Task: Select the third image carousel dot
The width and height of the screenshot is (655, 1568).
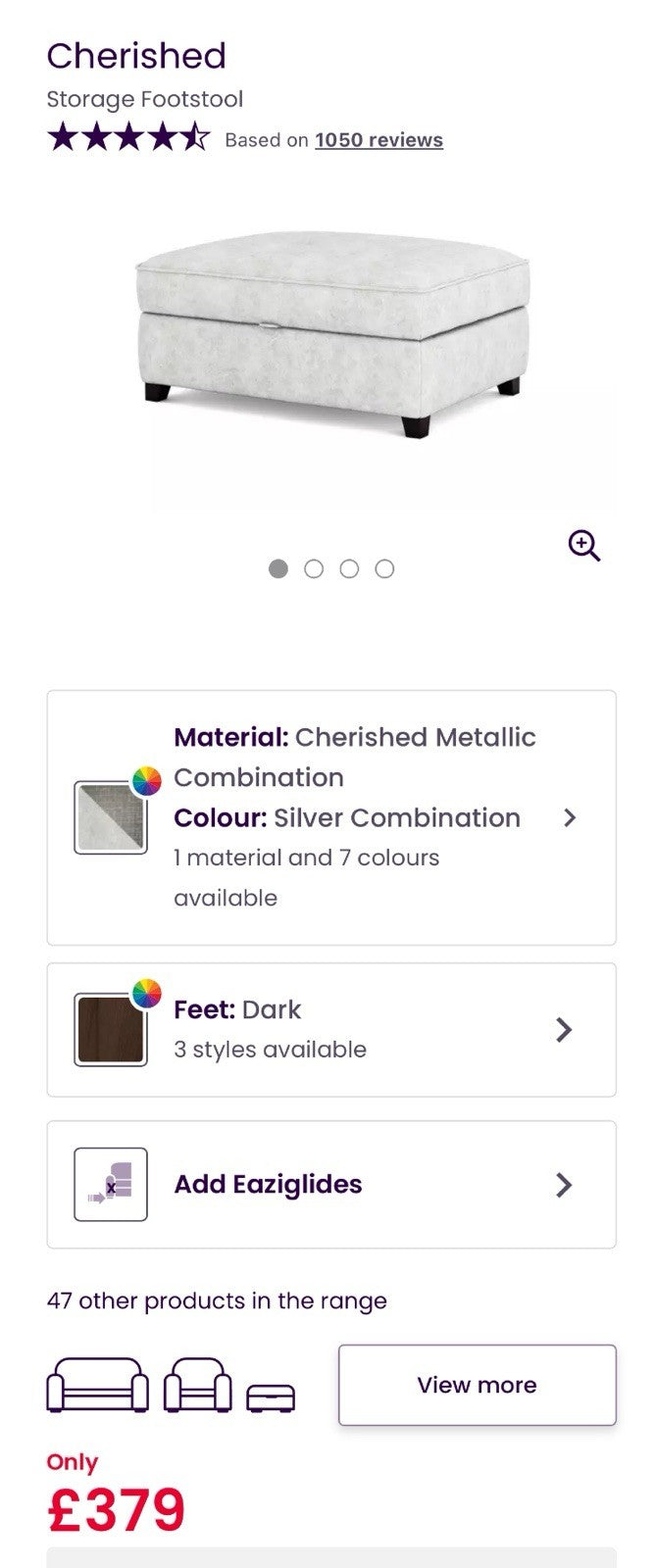Action: 349,568
